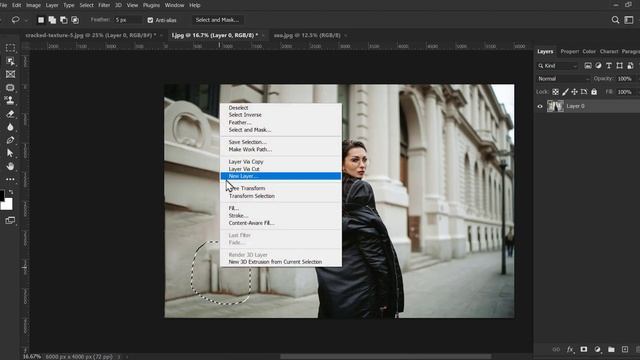Hide Layer 0 with the eye icon
Image resolution: width=640 pixels, height=360 pixels.
tap(540, 106)
